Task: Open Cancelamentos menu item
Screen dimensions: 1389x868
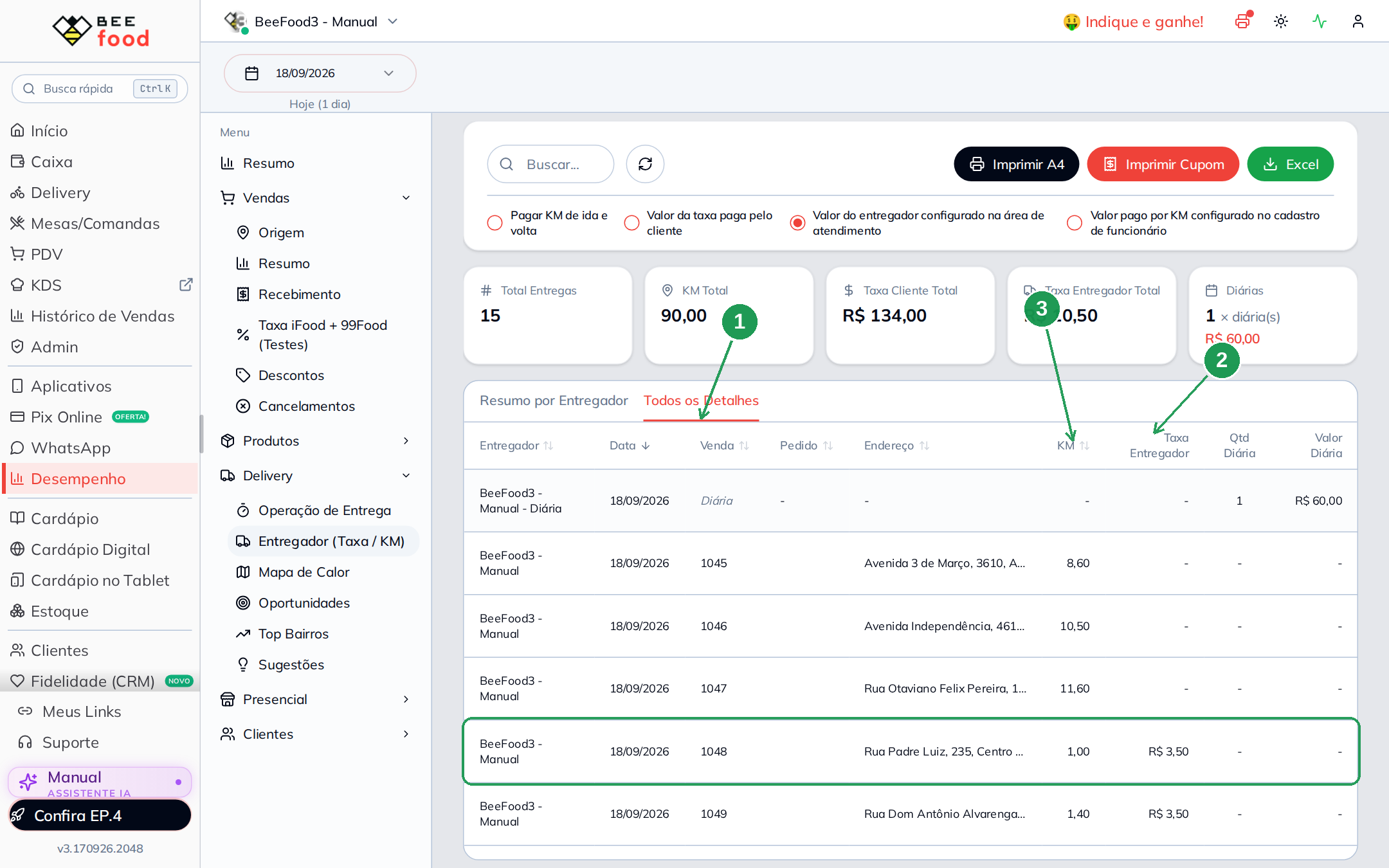Action: tap(323, 406)
